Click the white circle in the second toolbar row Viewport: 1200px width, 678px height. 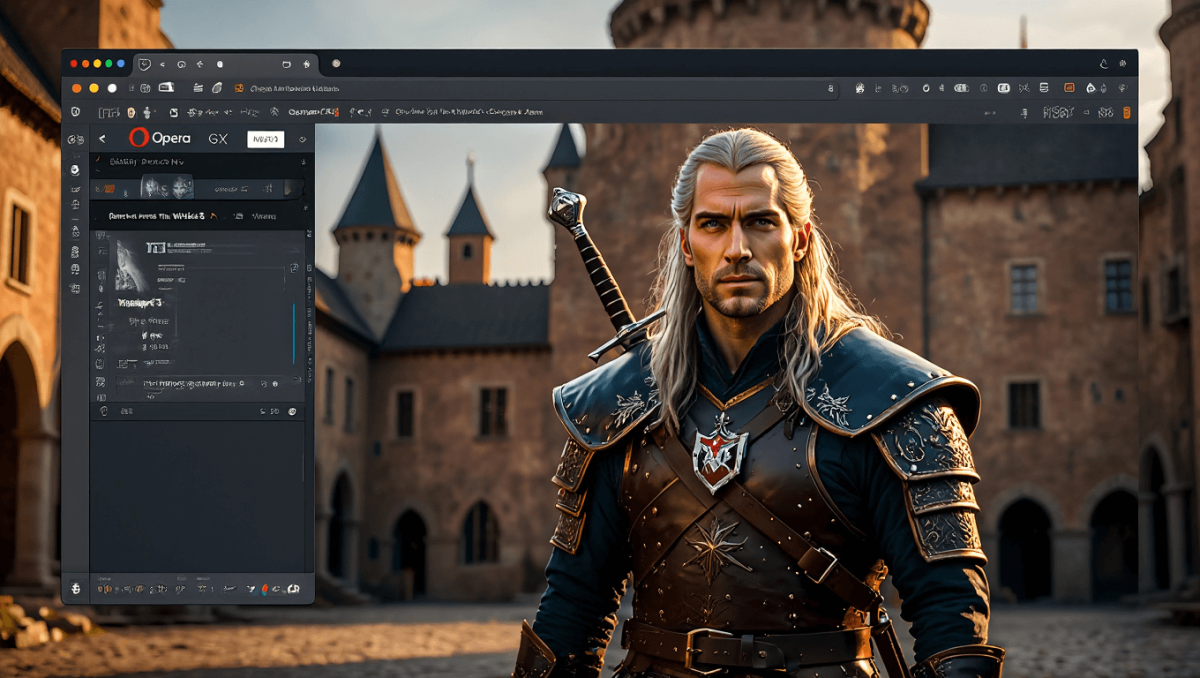pos(112,88)
